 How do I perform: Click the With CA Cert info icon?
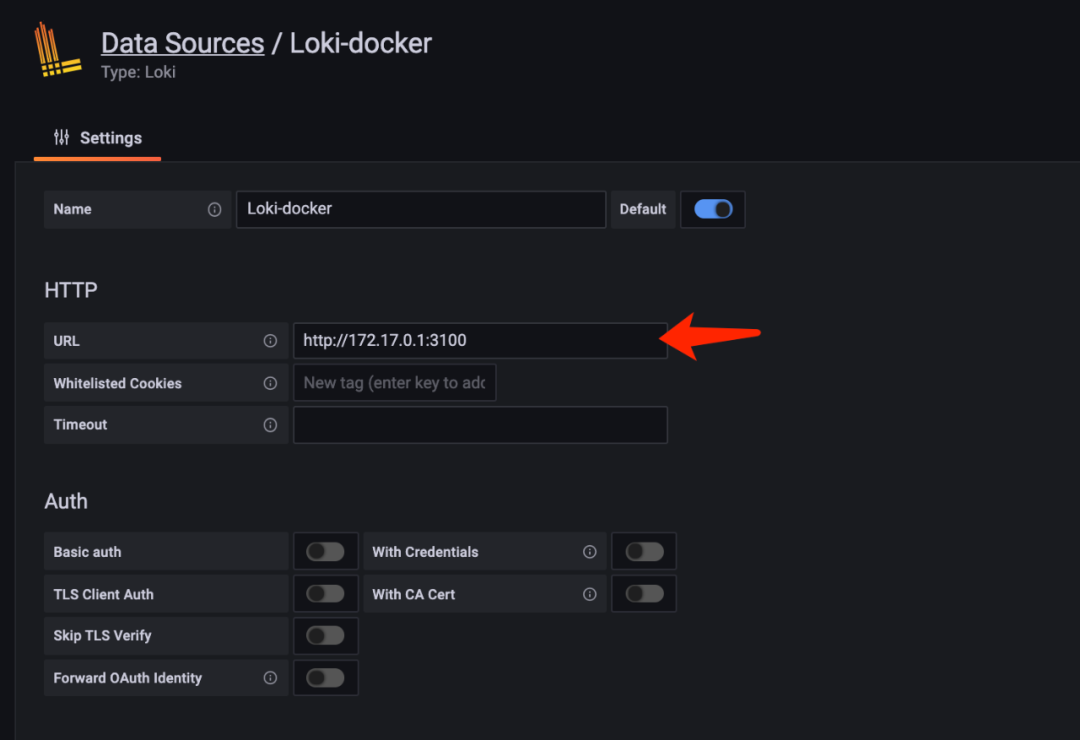coord(590,594)
